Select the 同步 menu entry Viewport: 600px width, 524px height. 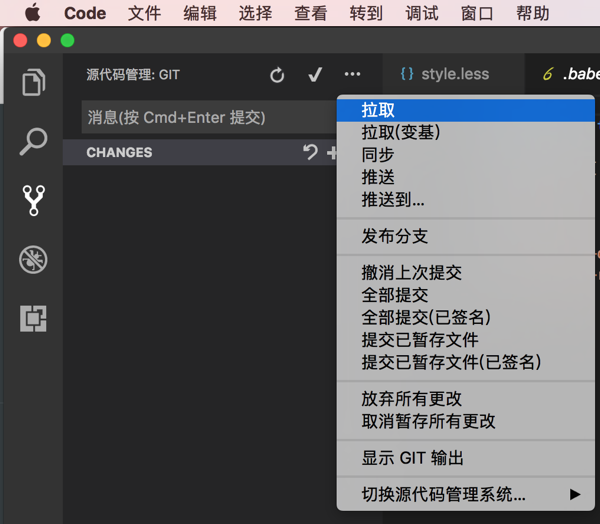466,155
